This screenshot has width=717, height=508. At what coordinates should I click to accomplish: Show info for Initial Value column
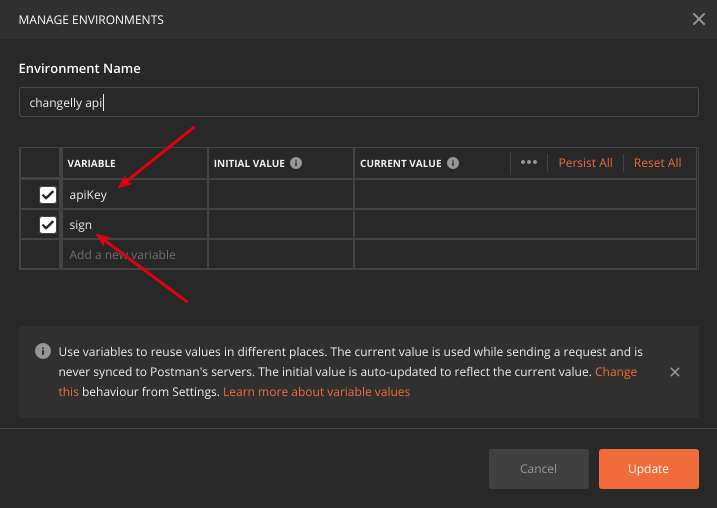pyautogui.click(x=296, y=163)
